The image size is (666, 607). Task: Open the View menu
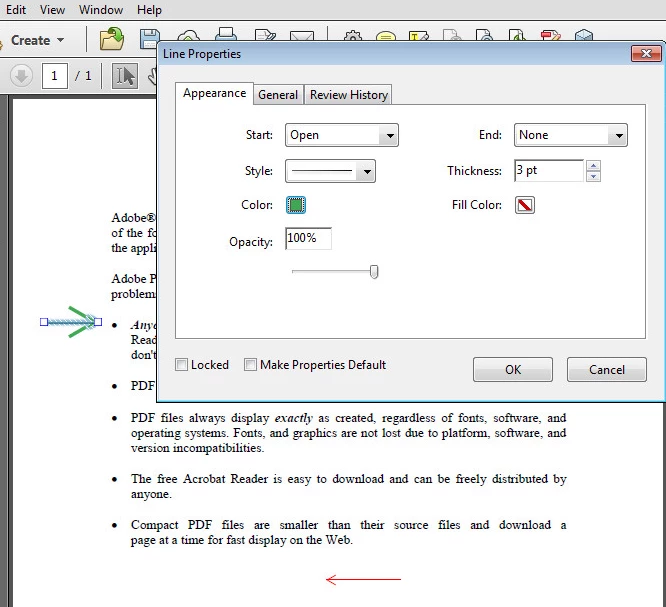click(x=52, y=9)
